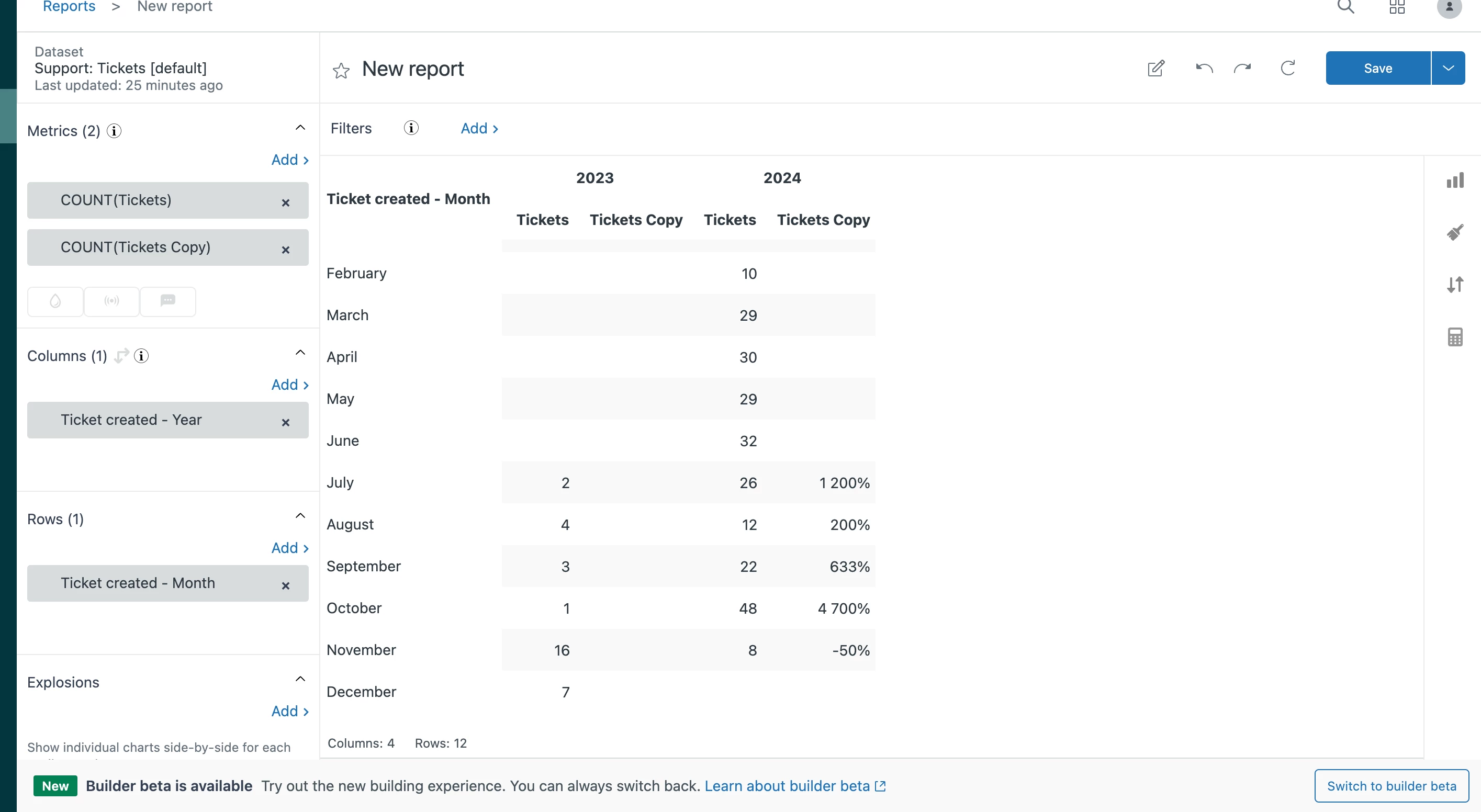
Task: Collapse the Rows panel
Action: 300,516
